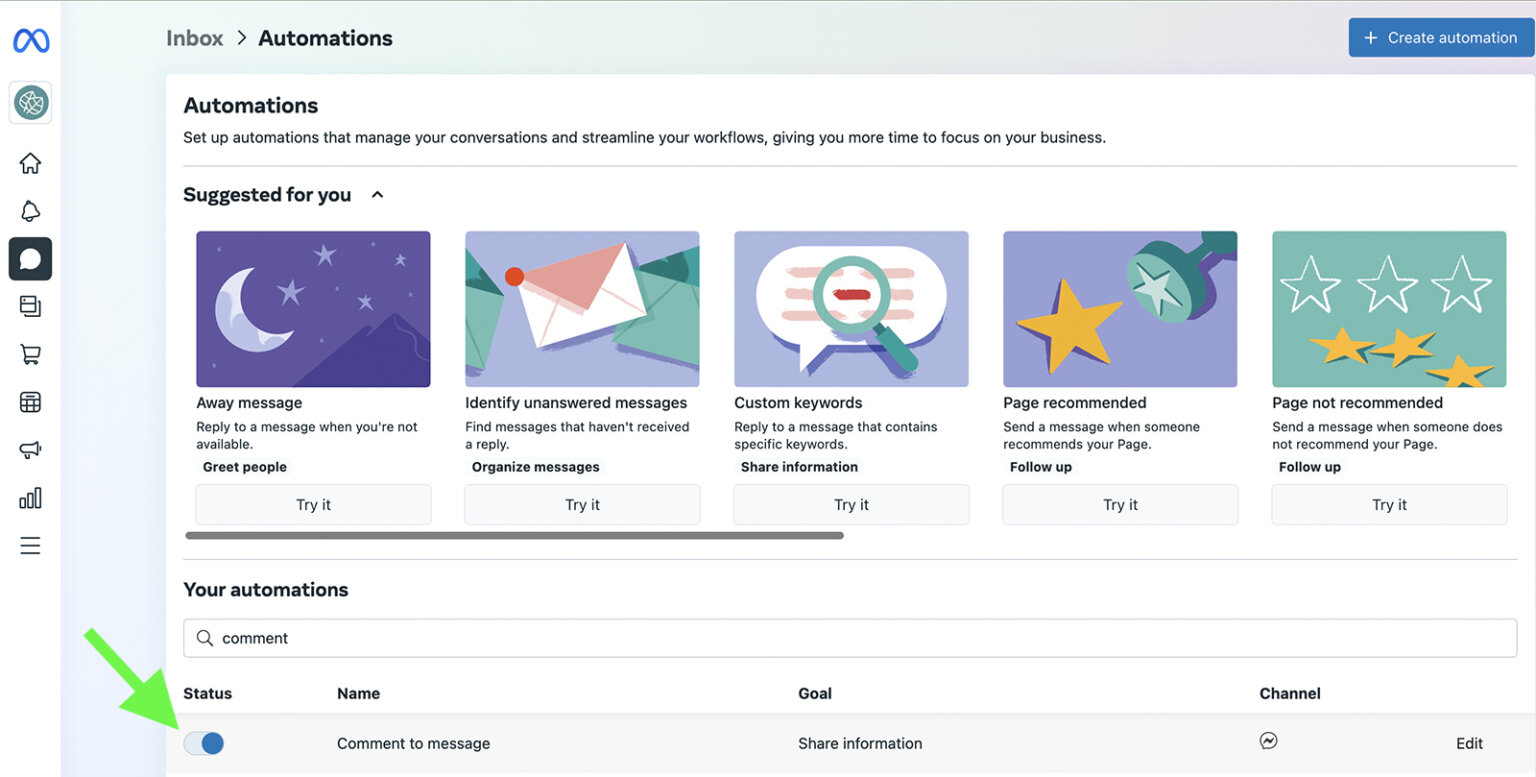1536x777 pixels.
Task: Open Notifications from the bell icon
Action: pyautogui.click(x=30, y=211)
